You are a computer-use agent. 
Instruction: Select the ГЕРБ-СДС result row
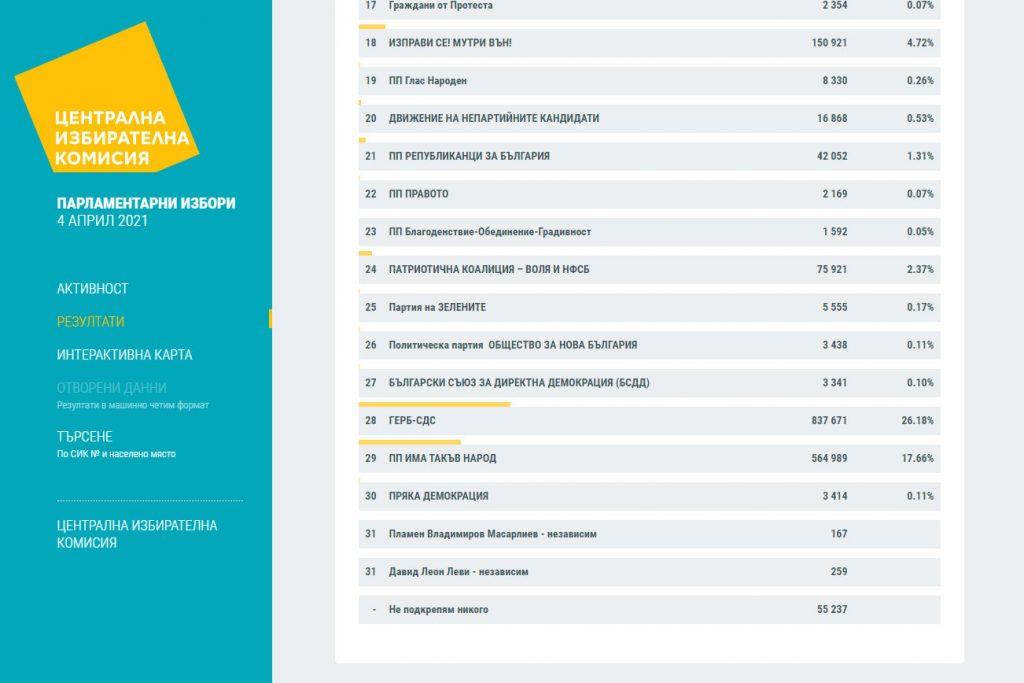[648, 421]
